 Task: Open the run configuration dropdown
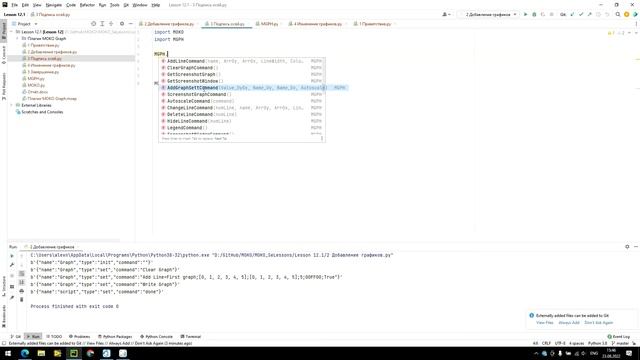489,14
